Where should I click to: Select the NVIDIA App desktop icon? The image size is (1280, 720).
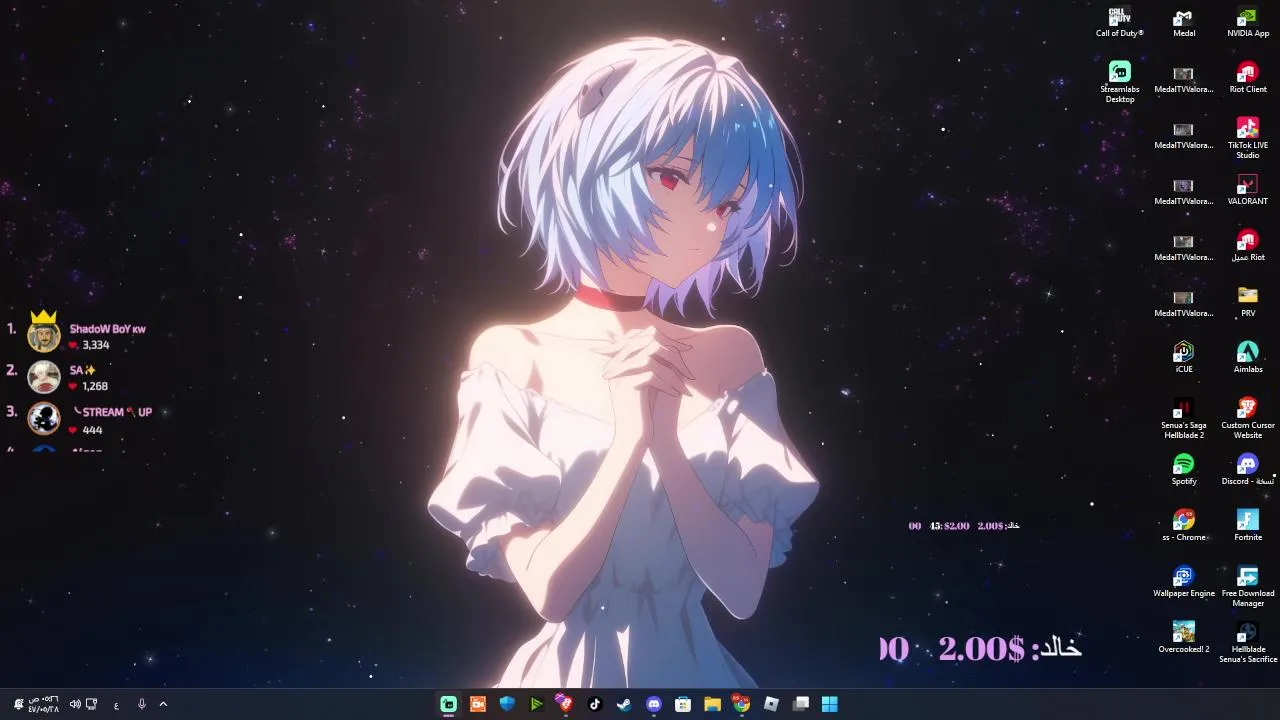click(1248, 23)
